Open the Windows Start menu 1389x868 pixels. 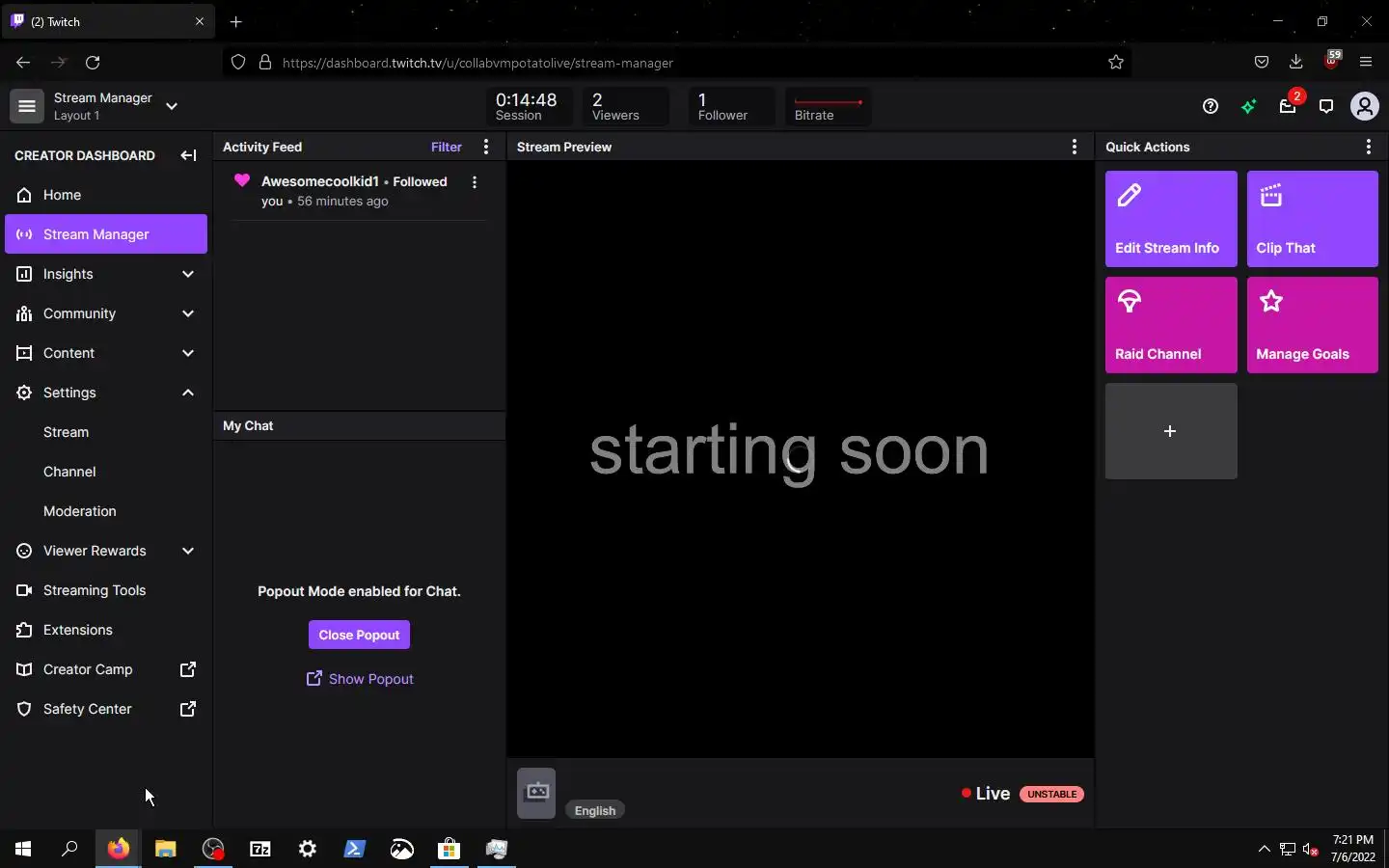(23, 849)
